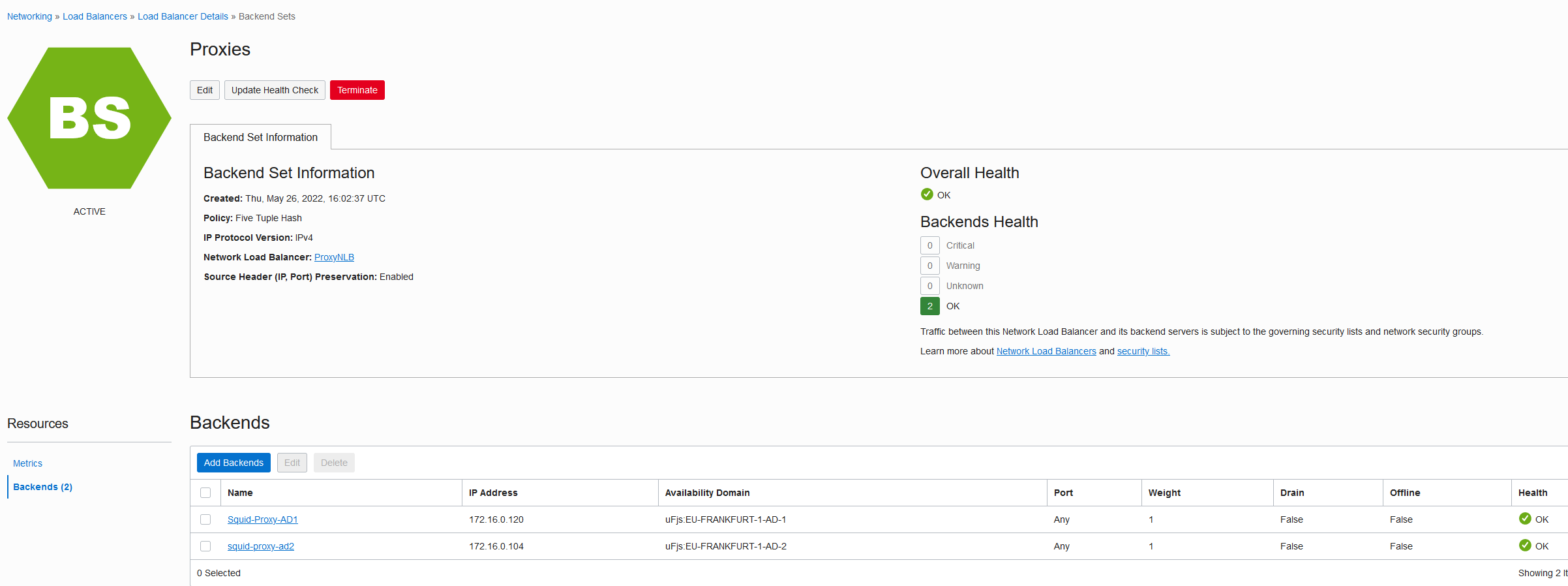Viewport: 1568px width, 586px height.
Task: Click the Warning count badge
Action: [x=929, y=266]
